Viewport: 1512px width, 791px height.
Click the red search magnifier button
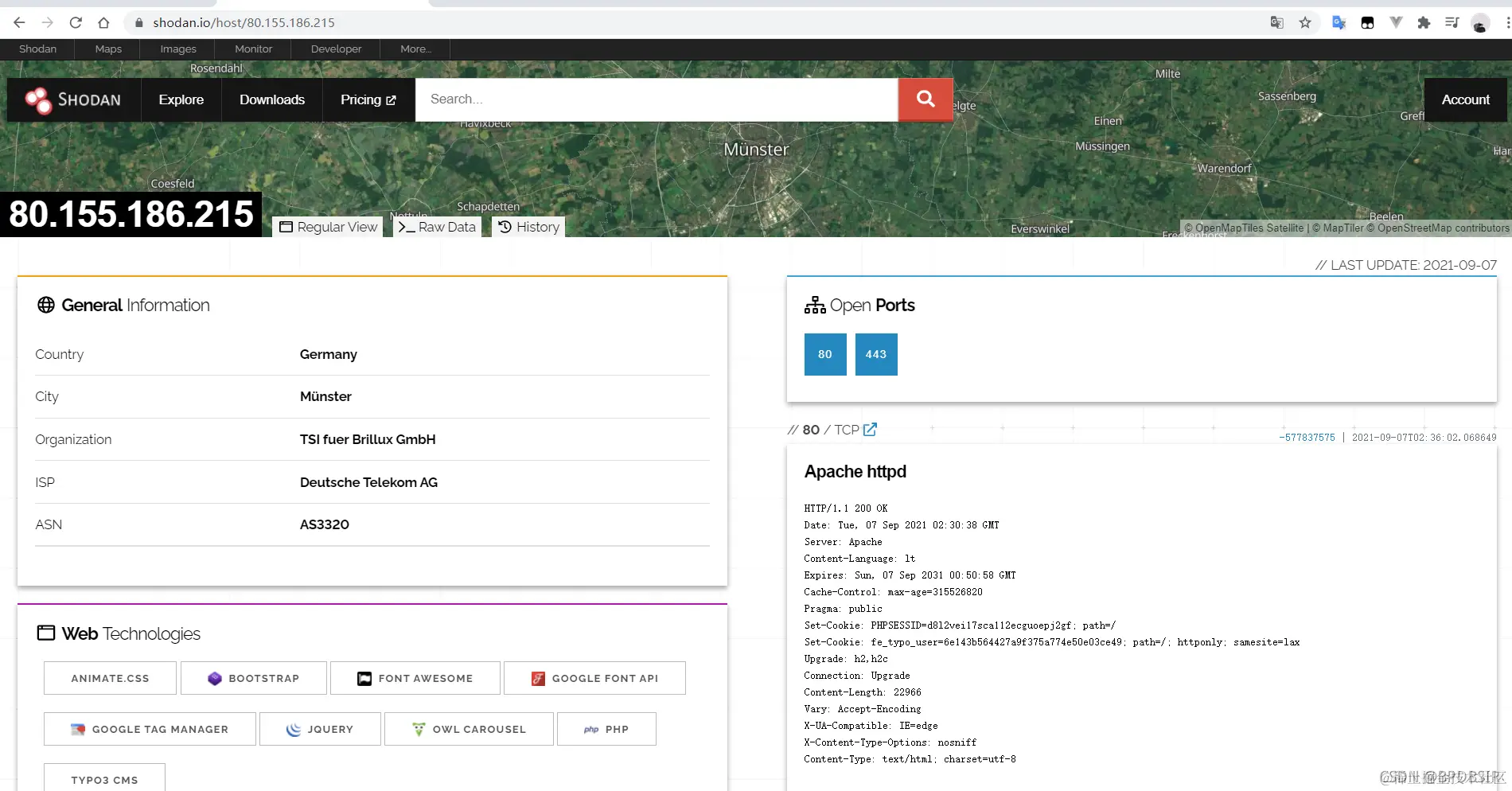926,99
